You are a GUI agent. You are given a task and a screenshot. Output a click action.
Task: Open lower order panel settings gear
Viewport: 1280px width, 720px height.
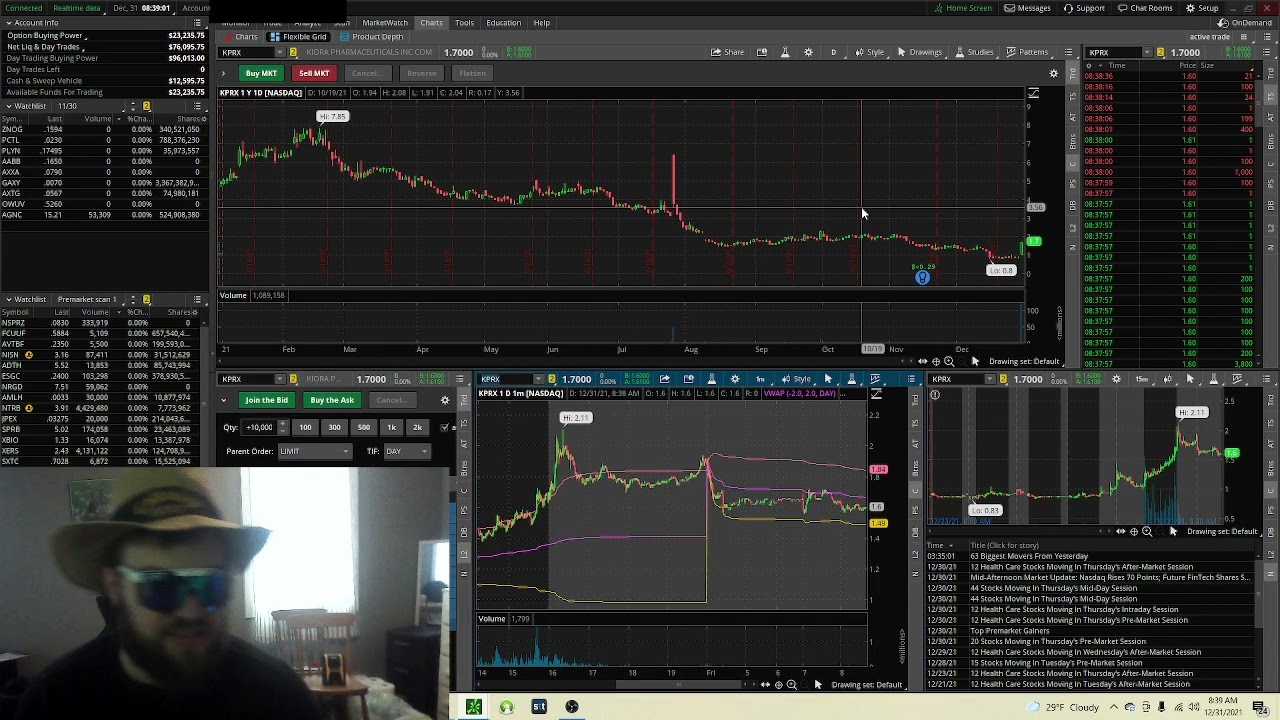tap(445, 400)
